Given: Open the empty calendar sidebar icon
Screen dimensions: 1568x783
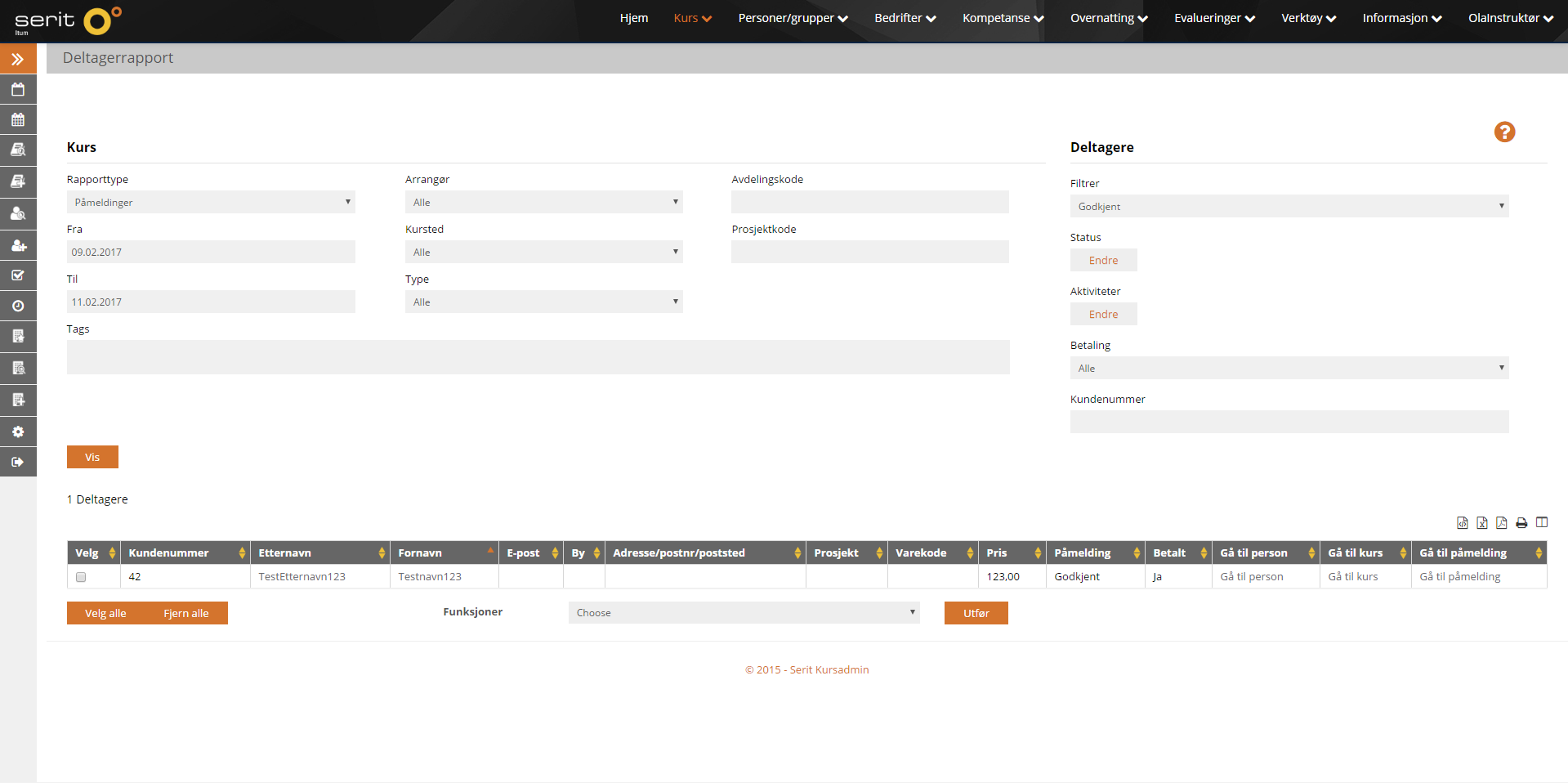Looking at the screenshot, I should pos(18,89).
